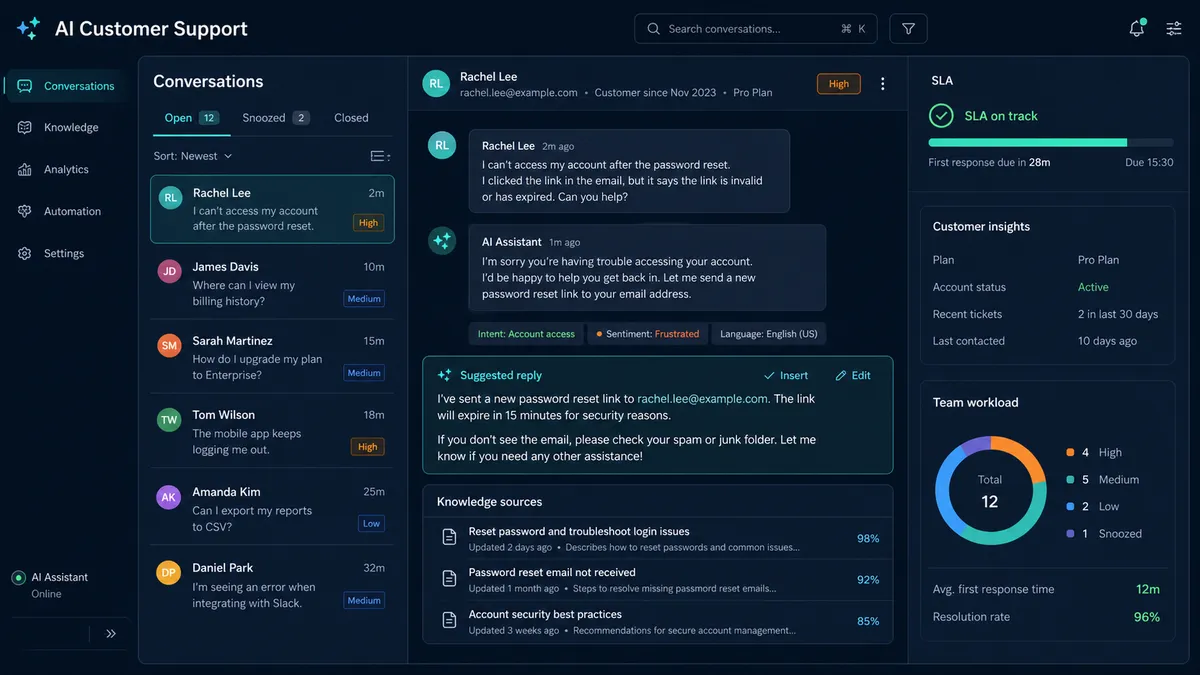Click the SLA progress bar

point(1051,143)
